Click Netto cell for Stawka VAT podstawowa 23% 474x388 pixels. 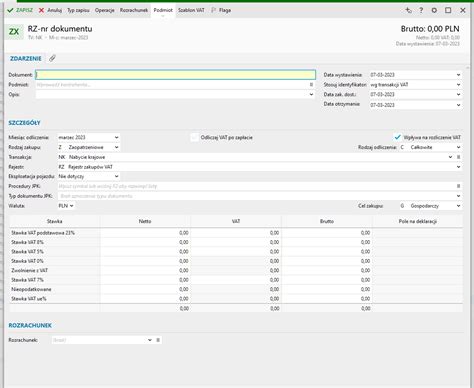(x=145, y=233)
